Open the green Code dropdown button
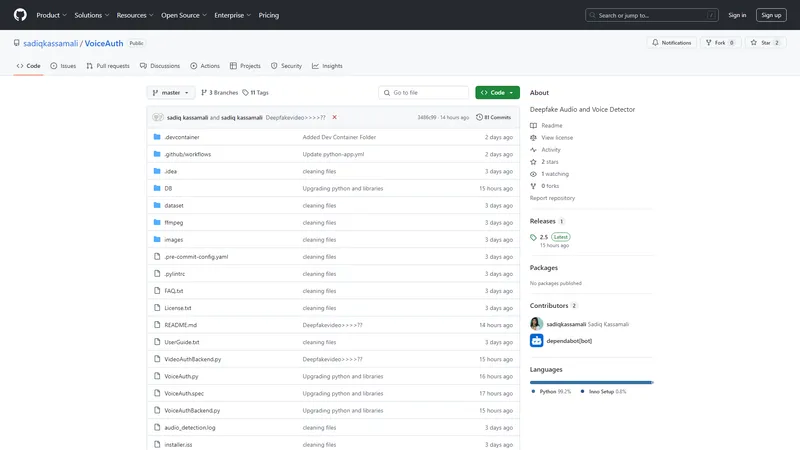 click(497, 92)
